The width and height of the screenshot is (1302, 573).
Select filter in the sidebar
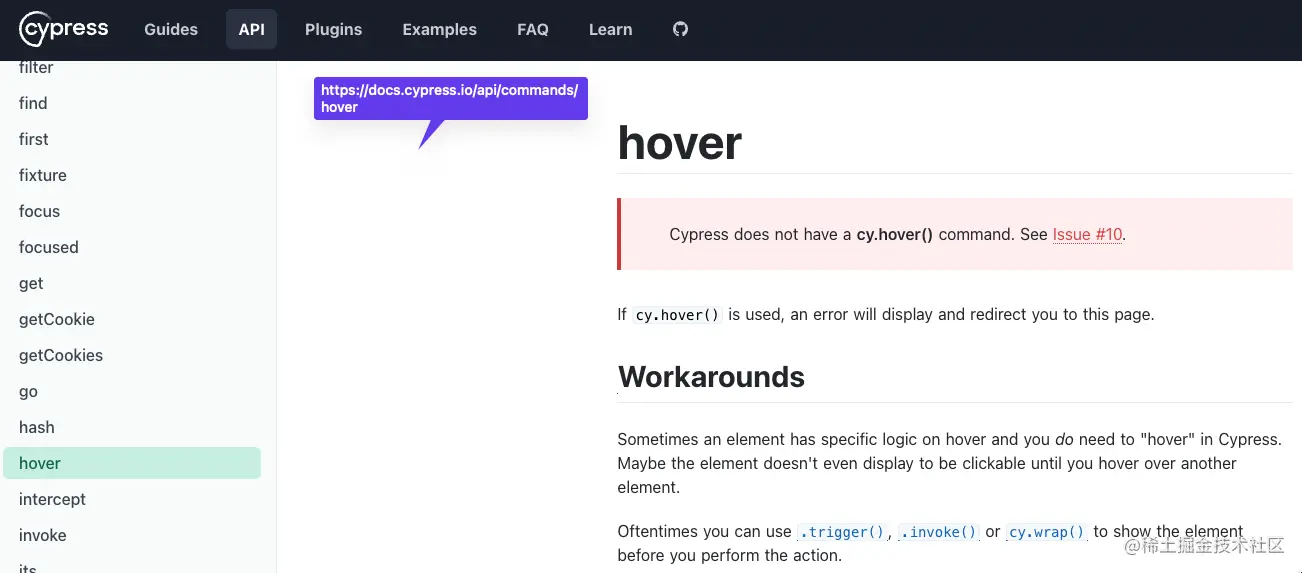[36, 67]
